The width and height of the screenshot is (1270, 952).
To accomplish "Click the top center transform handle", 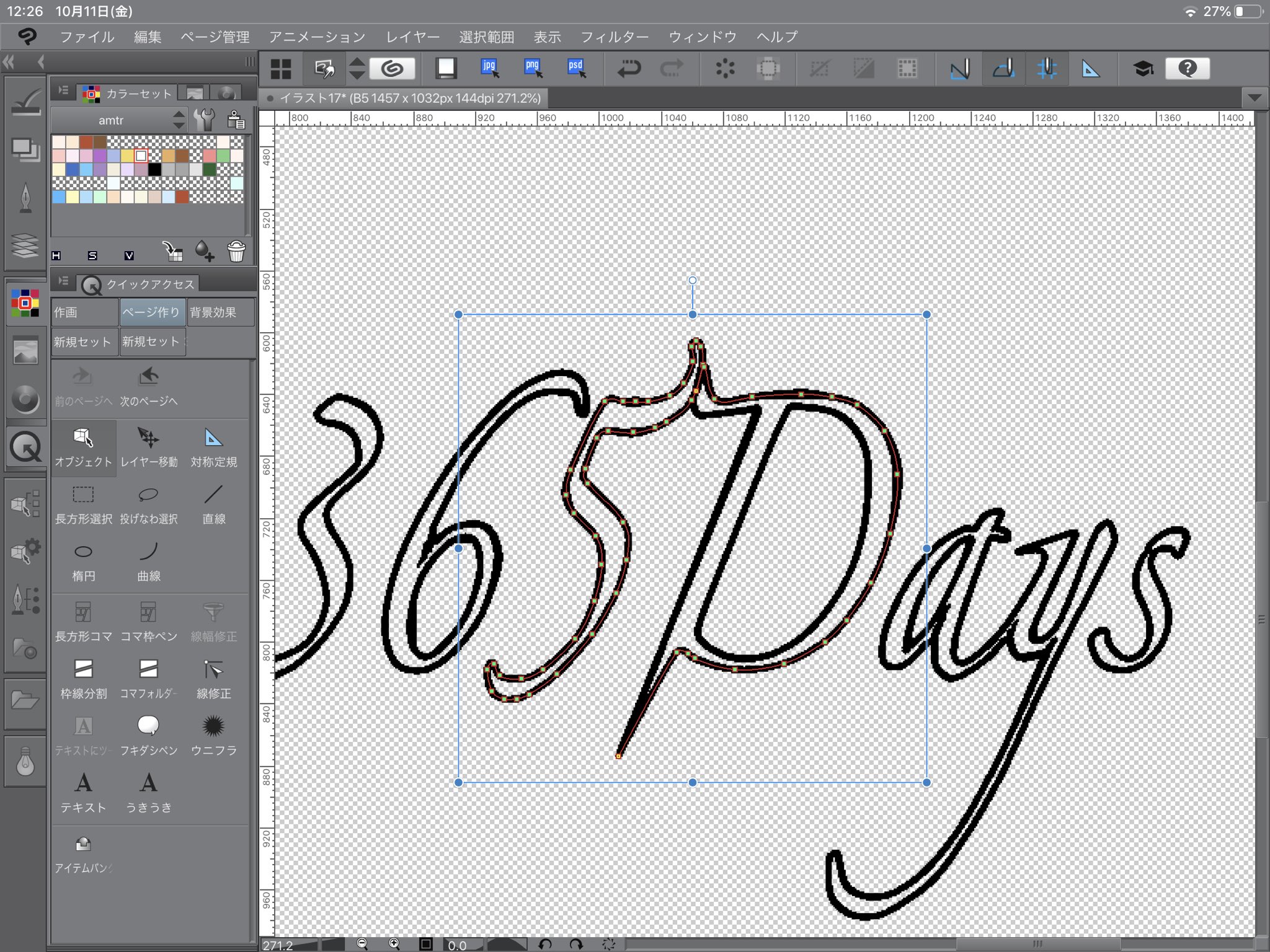I will 693,314.
